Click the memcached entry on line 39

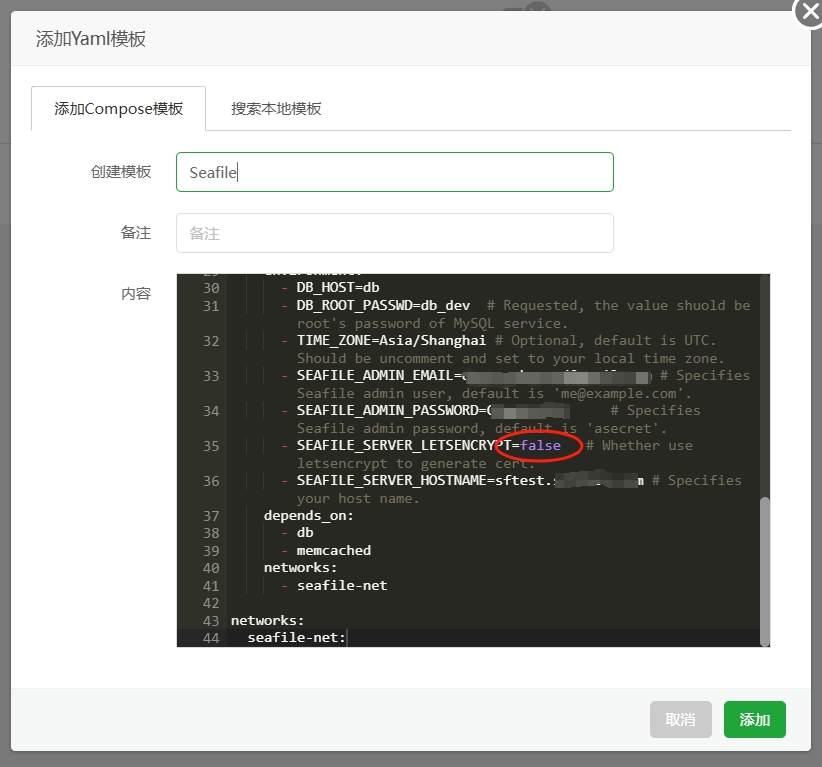pyautogui.click(x=334, y=550)
